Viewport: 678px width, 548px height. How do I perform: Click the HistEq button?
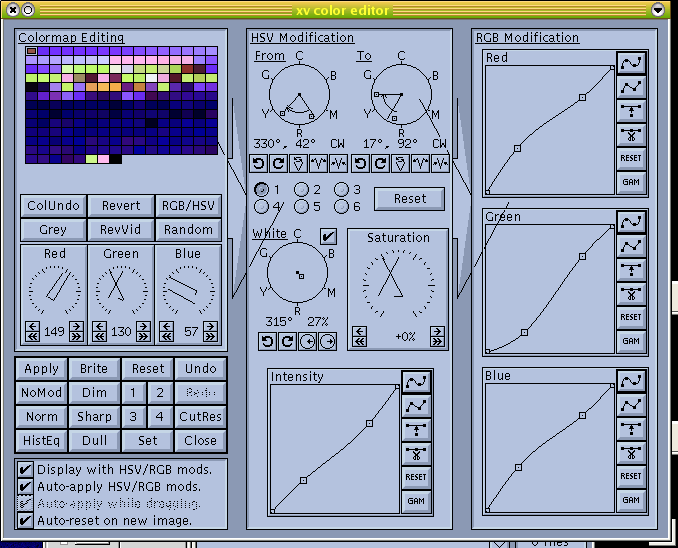pos(42,441)
